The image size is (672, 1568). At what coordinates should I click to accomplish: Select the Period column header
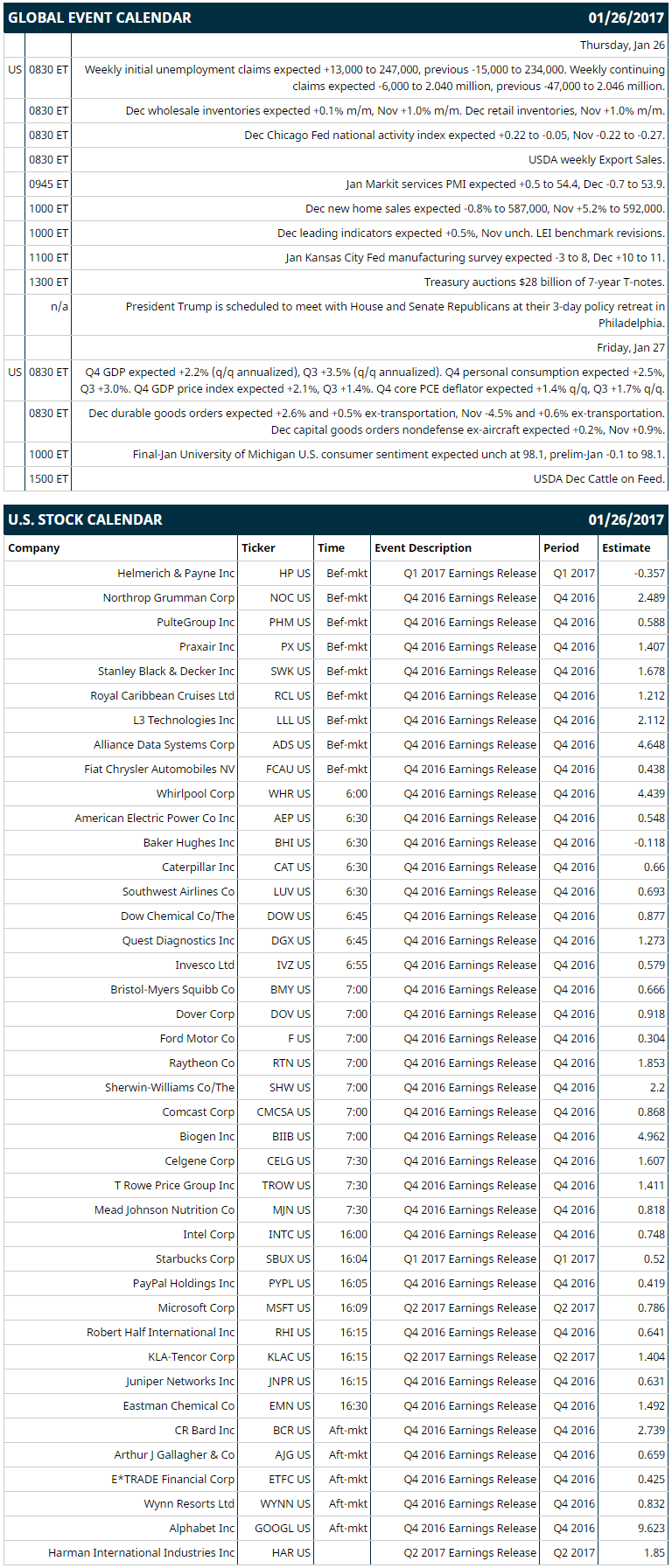(561, 547)
